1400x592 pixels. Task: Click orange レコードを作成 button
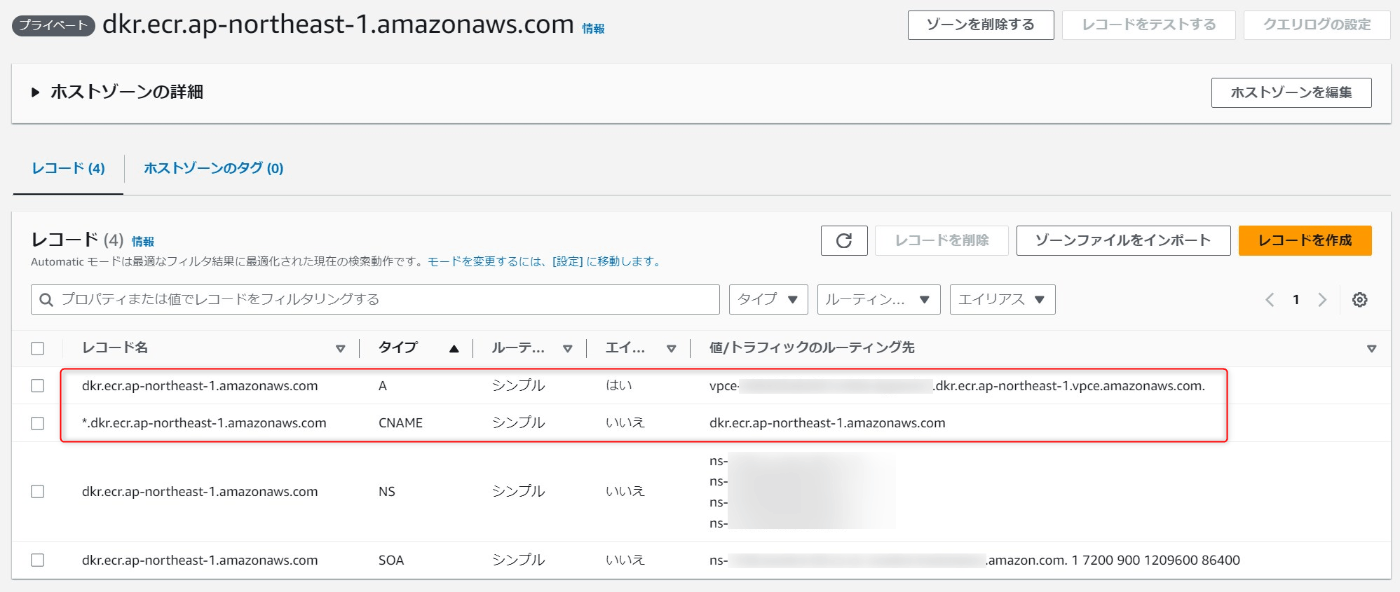pyautogui.click(x=1305, y=240)
